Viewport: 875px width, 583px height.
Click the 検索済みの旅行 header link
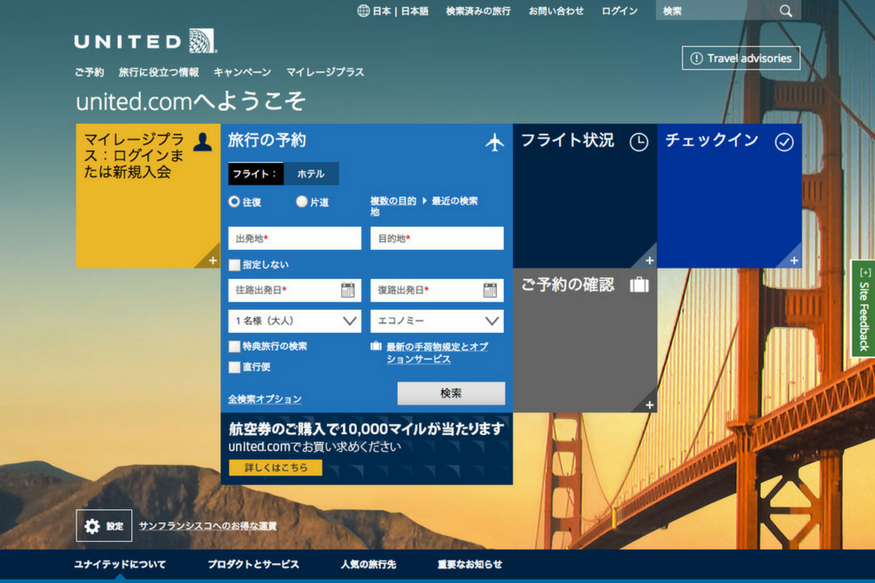pos(478,11)
